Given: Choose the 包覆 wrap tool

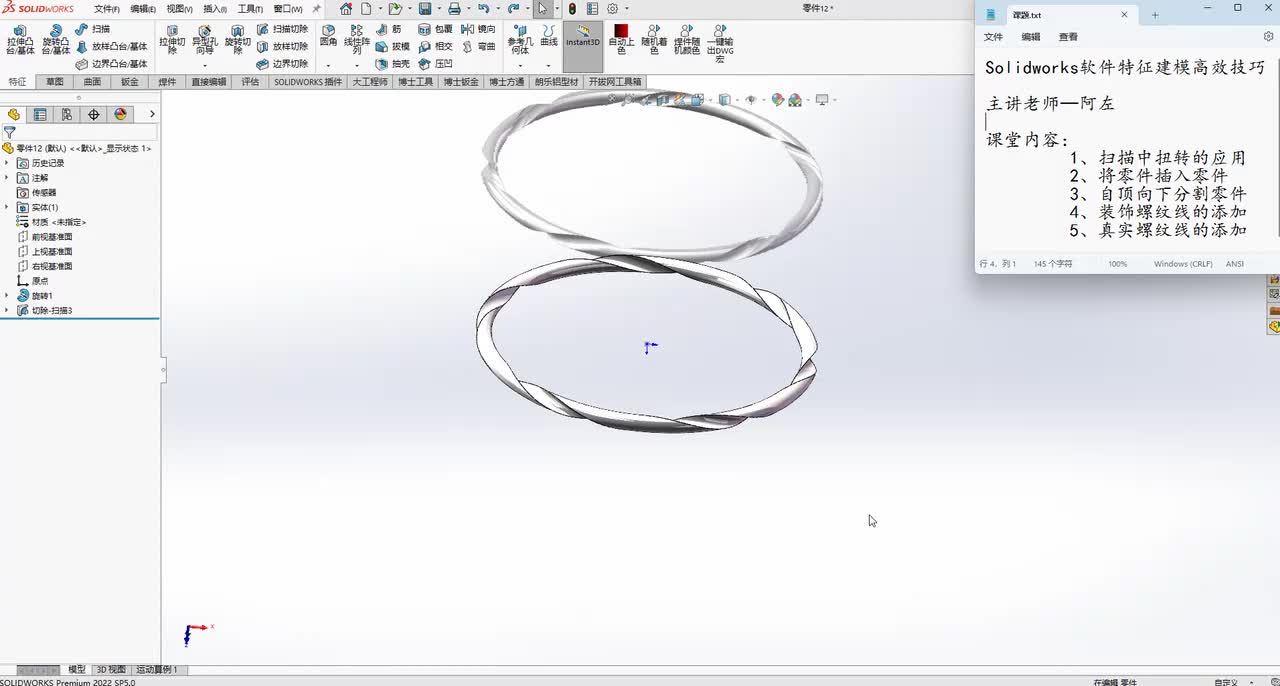Looking at the screenshot, I should pyautogui.click(x=436, y=29).
